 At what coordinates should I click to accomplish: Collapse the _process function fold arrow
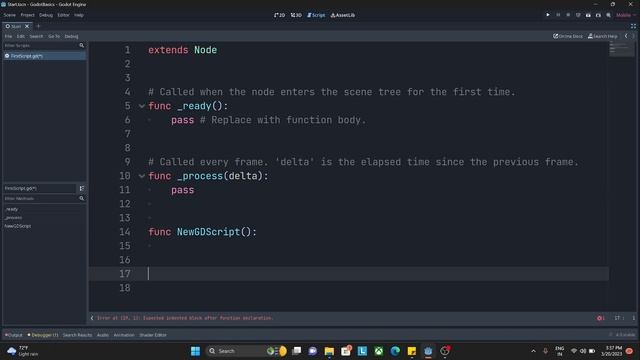tap(142, 176)
